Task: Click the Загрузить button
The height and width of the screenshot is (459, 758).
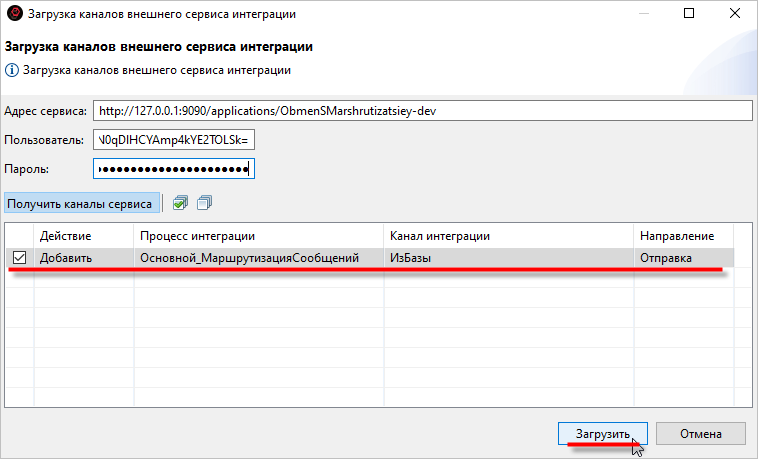Action: pyautogui.click(x=602, y=434)
